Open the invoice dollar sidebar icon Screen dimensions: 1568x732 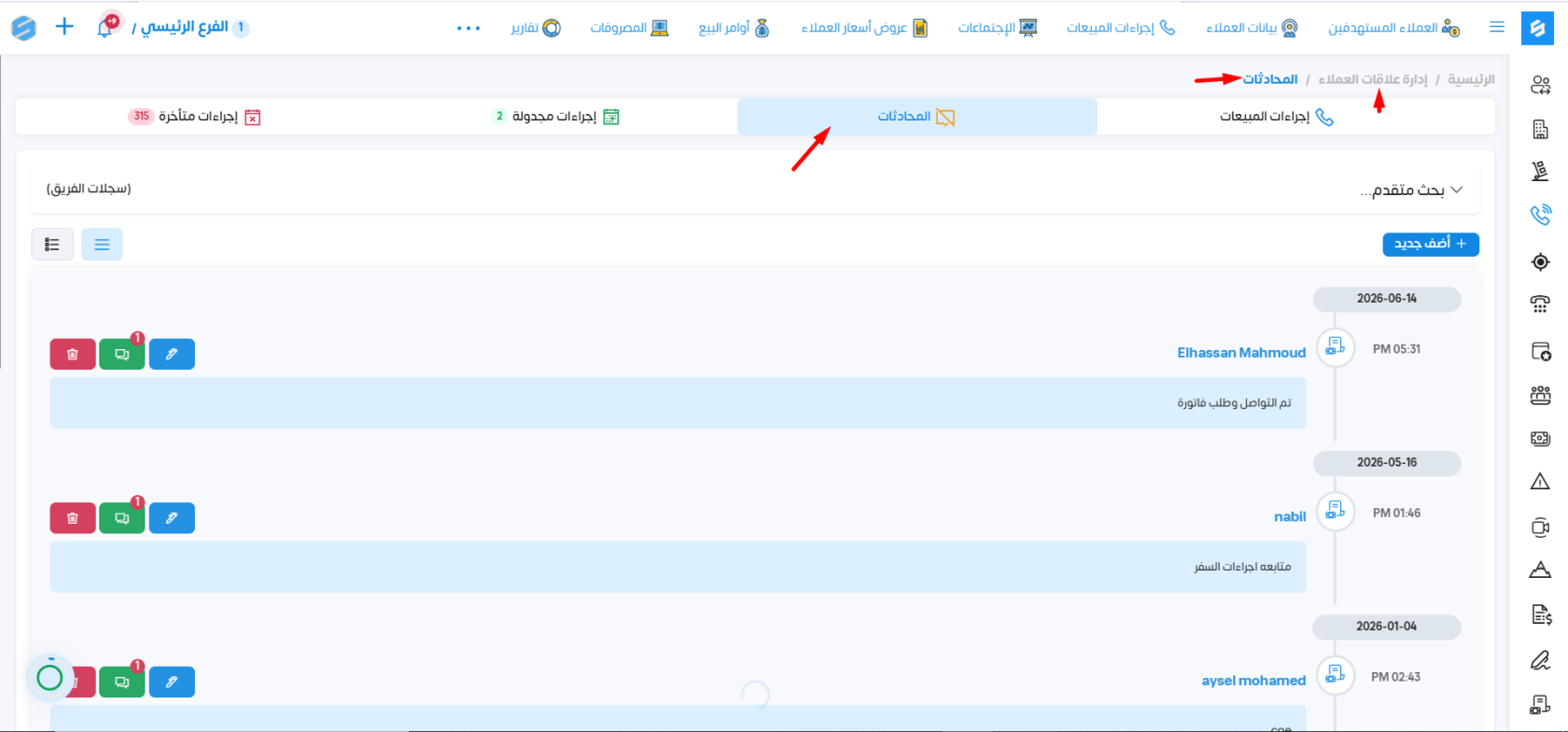point(1540,614)
